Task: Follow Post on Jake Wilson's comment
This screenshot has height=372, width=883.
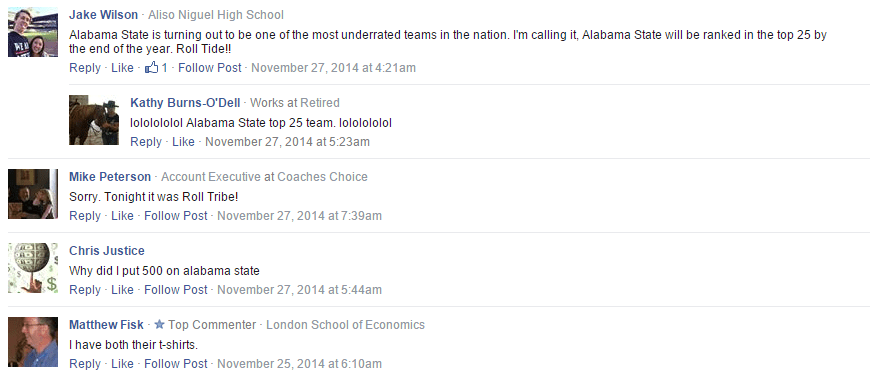Action: [x=209, y=68]
